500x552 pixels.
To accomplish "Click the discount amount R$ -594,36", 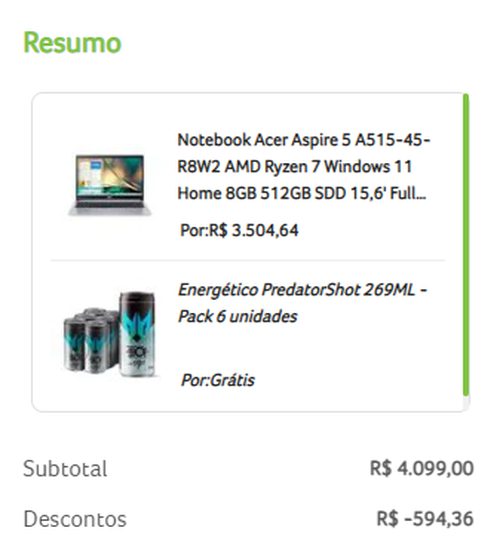I will tap(425, 519).
